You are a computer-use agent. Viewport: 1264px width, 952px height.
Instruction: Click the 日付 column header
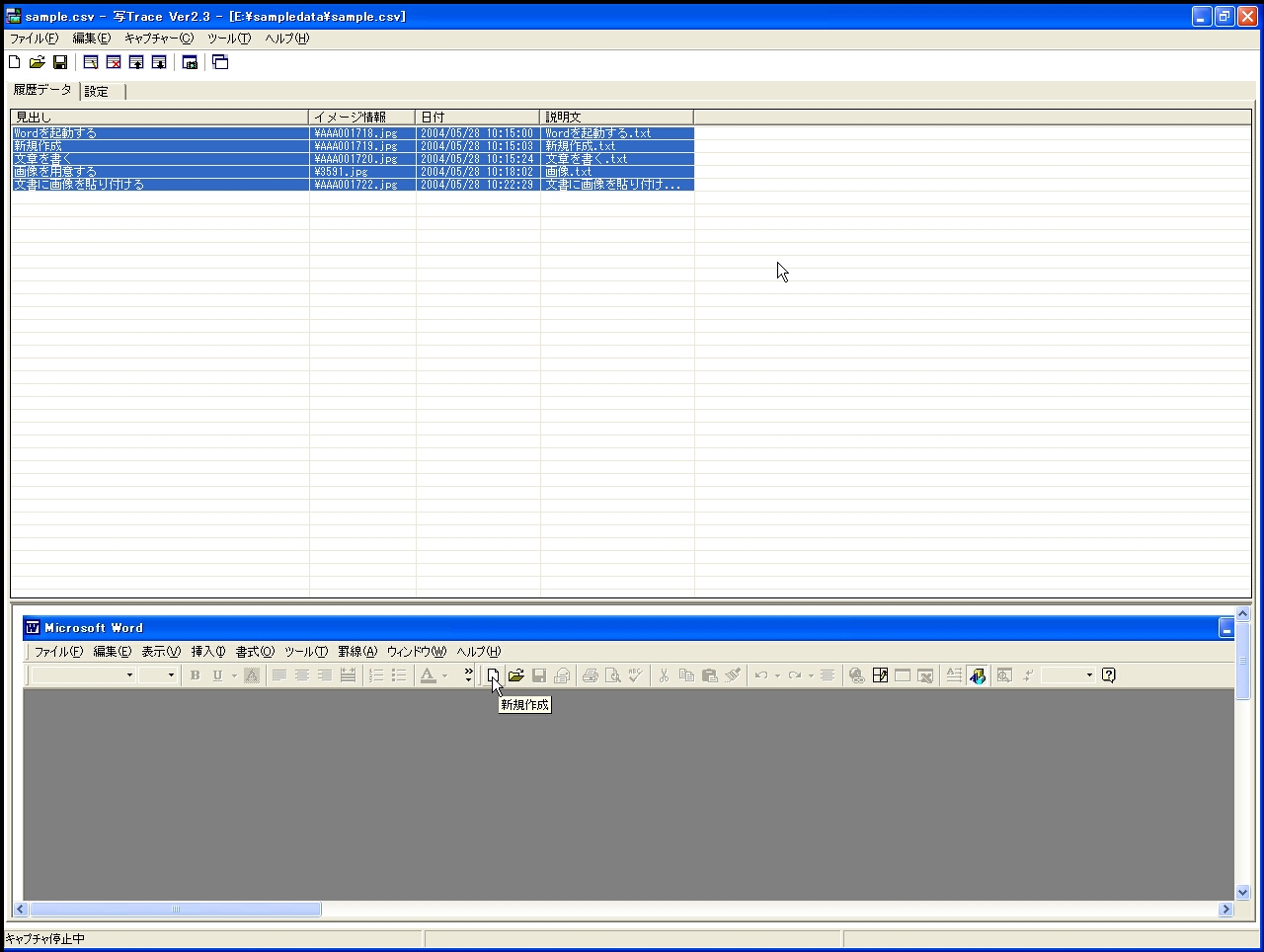[x=478, y=117]
